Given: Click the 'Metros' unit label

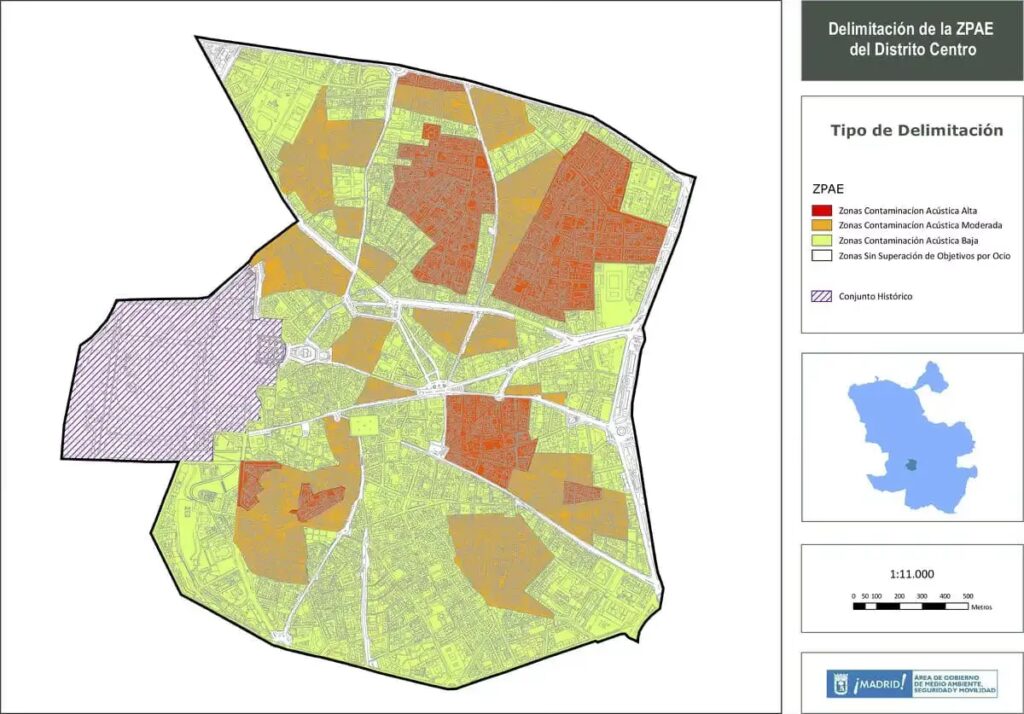Looking at the screenshot, I should [x=980, y=607].
